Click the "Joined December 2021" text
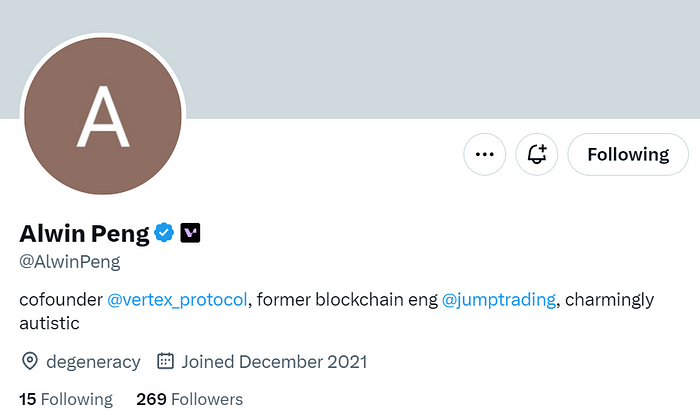This screenshot has width=700, height=415. (275, 361)
